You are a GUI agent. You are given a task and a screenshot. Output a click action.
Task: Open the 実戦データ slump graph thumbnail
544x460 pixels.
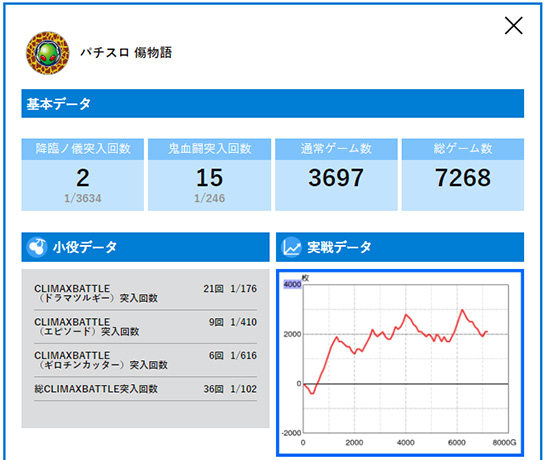tap(400, 363)
